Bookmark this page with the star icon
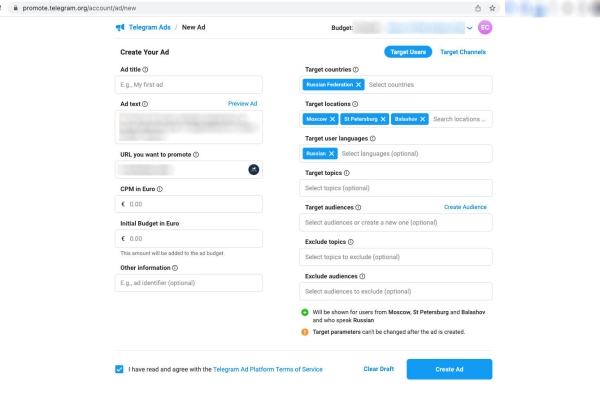Screen dimensions: 600x401 [492, 8]
